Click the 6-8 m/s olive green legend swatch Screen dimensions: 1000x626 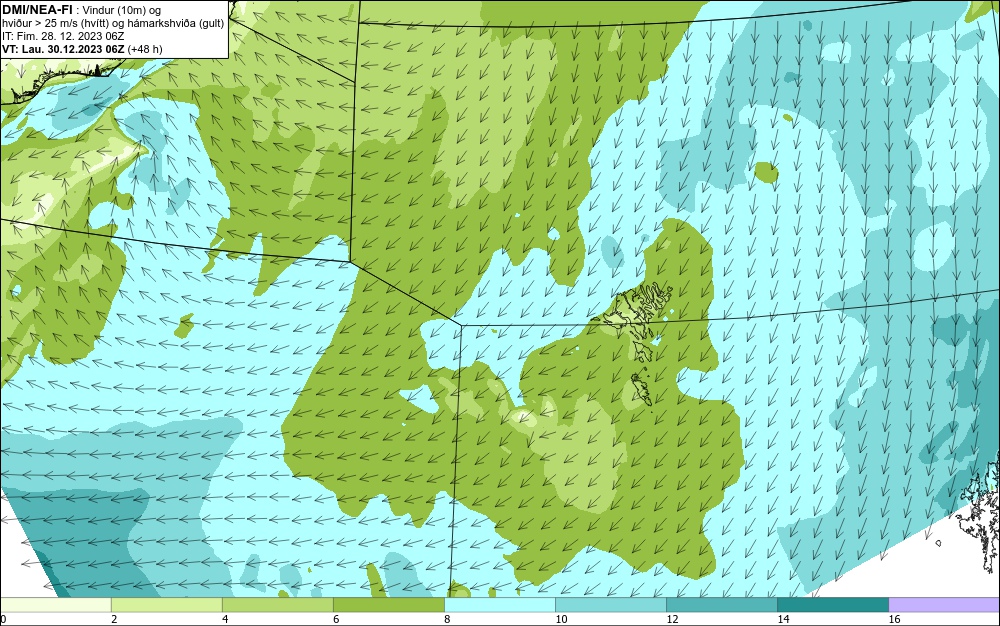point(388,605)
